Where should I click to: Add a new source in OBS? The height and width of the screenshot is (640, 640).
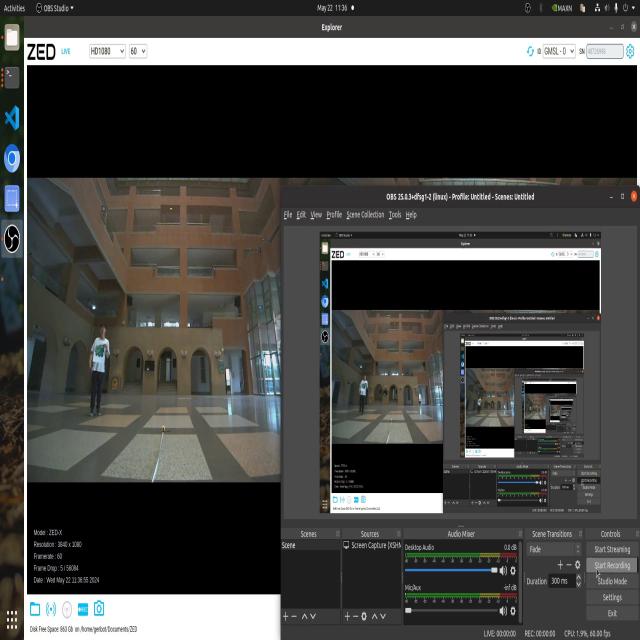(x=347, y=616)
